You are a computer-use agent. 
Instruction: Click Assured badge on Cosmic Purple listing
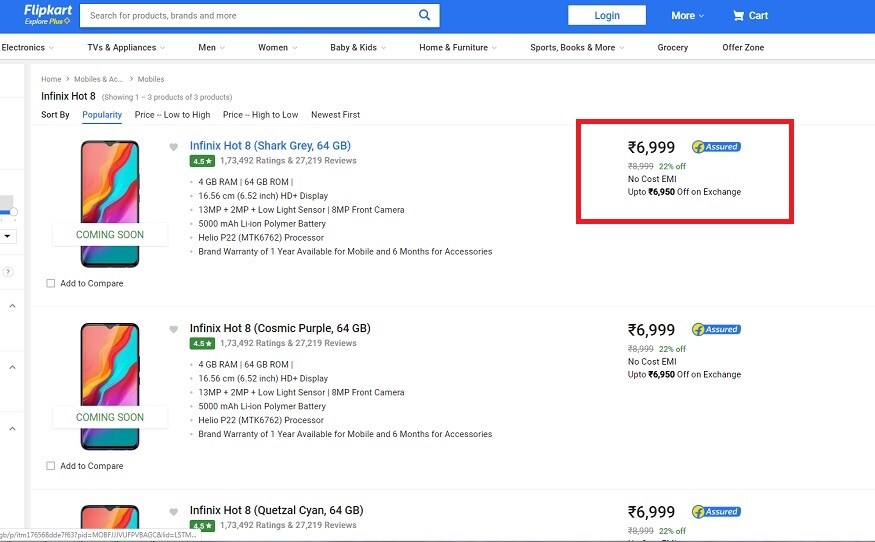717,329
